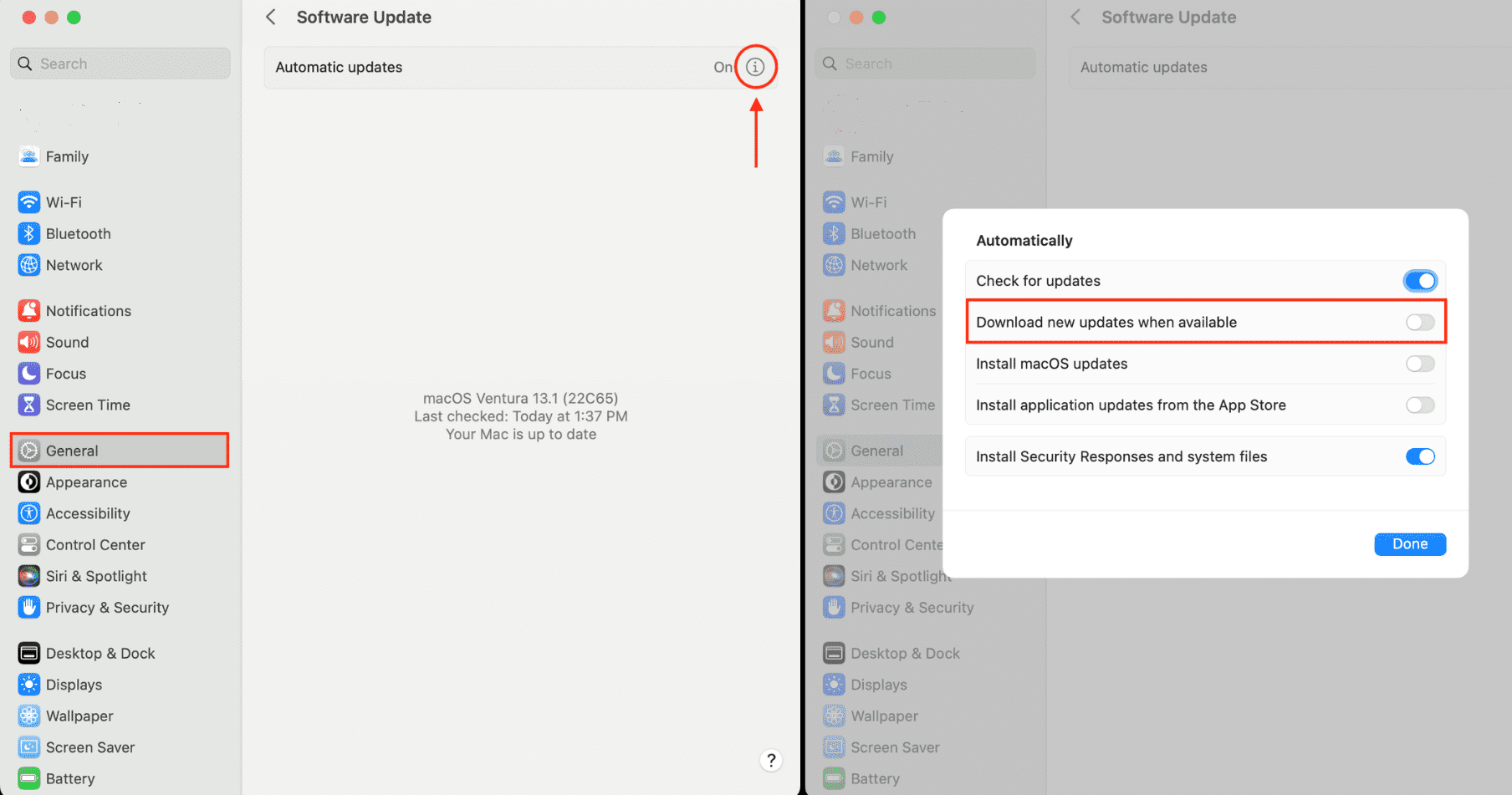This screenshot has height=795, width=1512.
Task: Click the red close button of left window
Action: (28, 18)
